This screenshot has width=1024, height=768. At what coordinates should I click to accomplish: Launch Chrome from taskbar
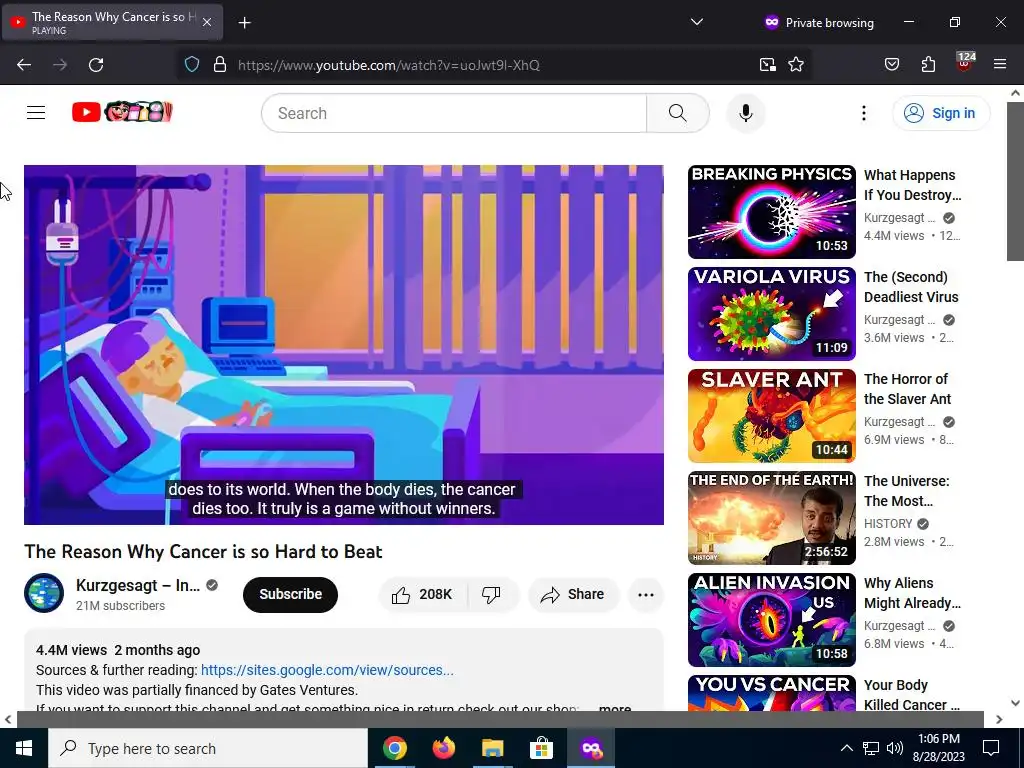click(394, 748)
